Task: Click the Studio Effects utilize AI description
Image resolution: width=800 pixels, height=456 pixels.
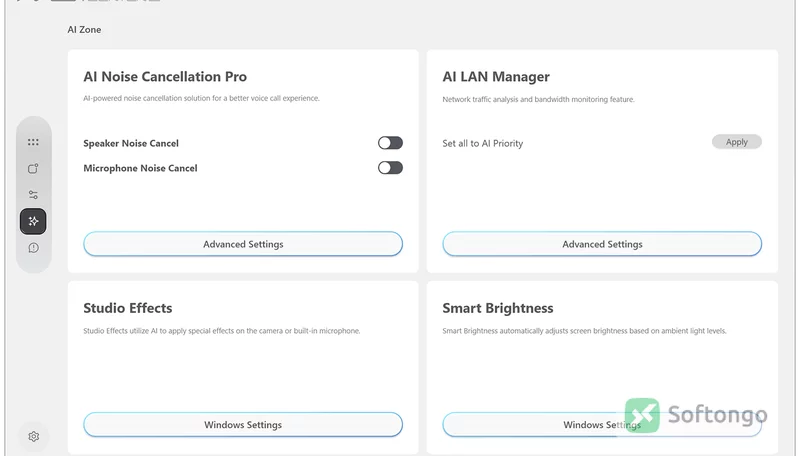Action: click(x=221, y=331)
